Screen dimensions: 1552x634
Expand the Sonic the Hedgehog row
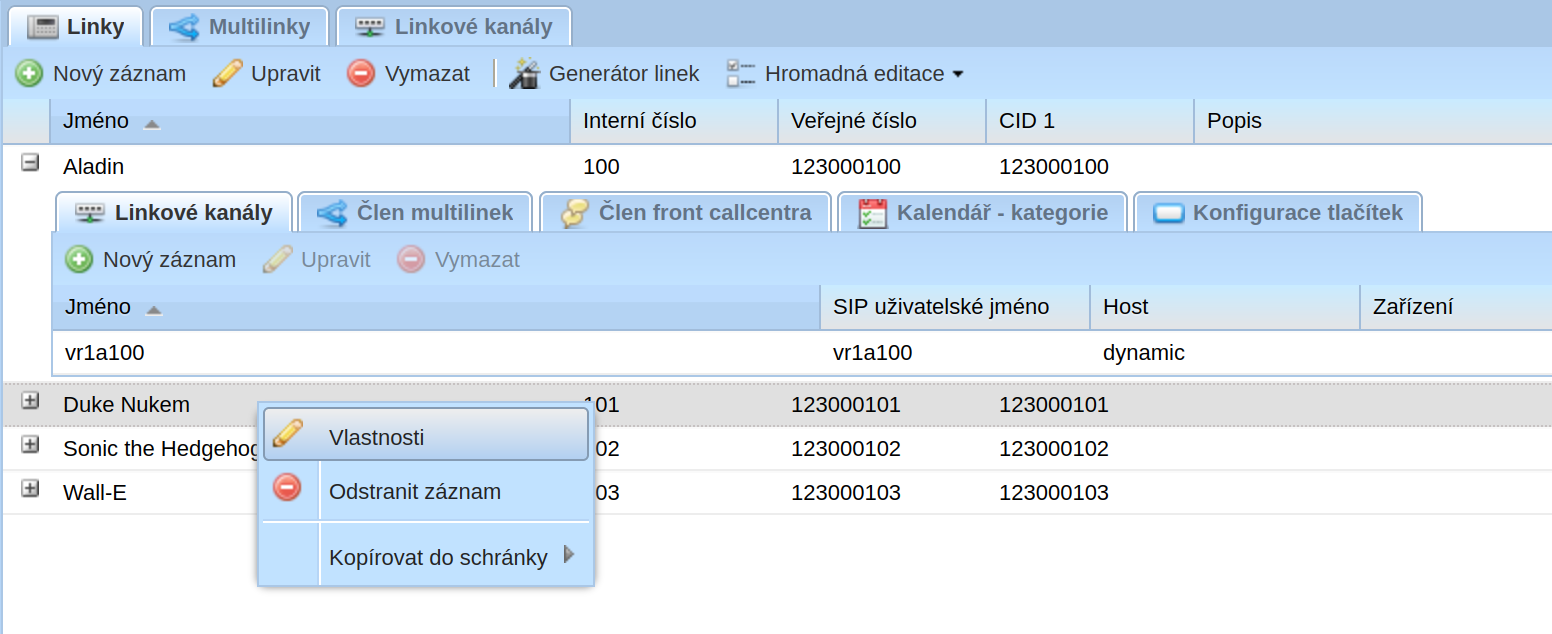[30, 444]
